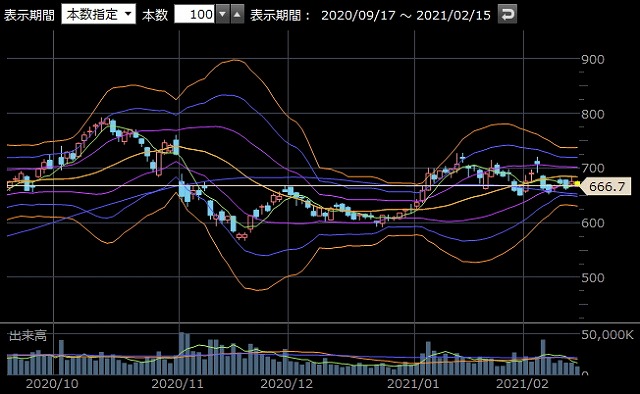Decrease bar count with down arrow stepper
This screenshot has height=394, width=640.
coord(222,15)
